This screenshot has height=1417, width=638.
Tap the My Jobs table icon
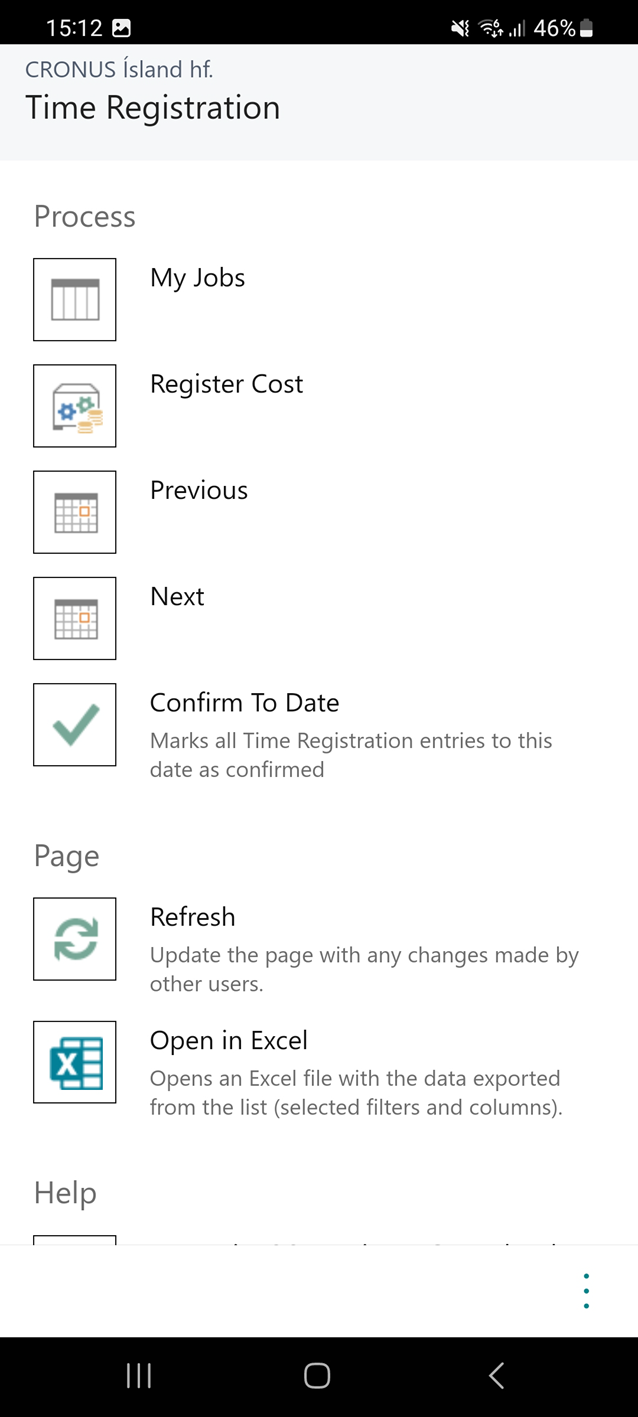point(75,300)
